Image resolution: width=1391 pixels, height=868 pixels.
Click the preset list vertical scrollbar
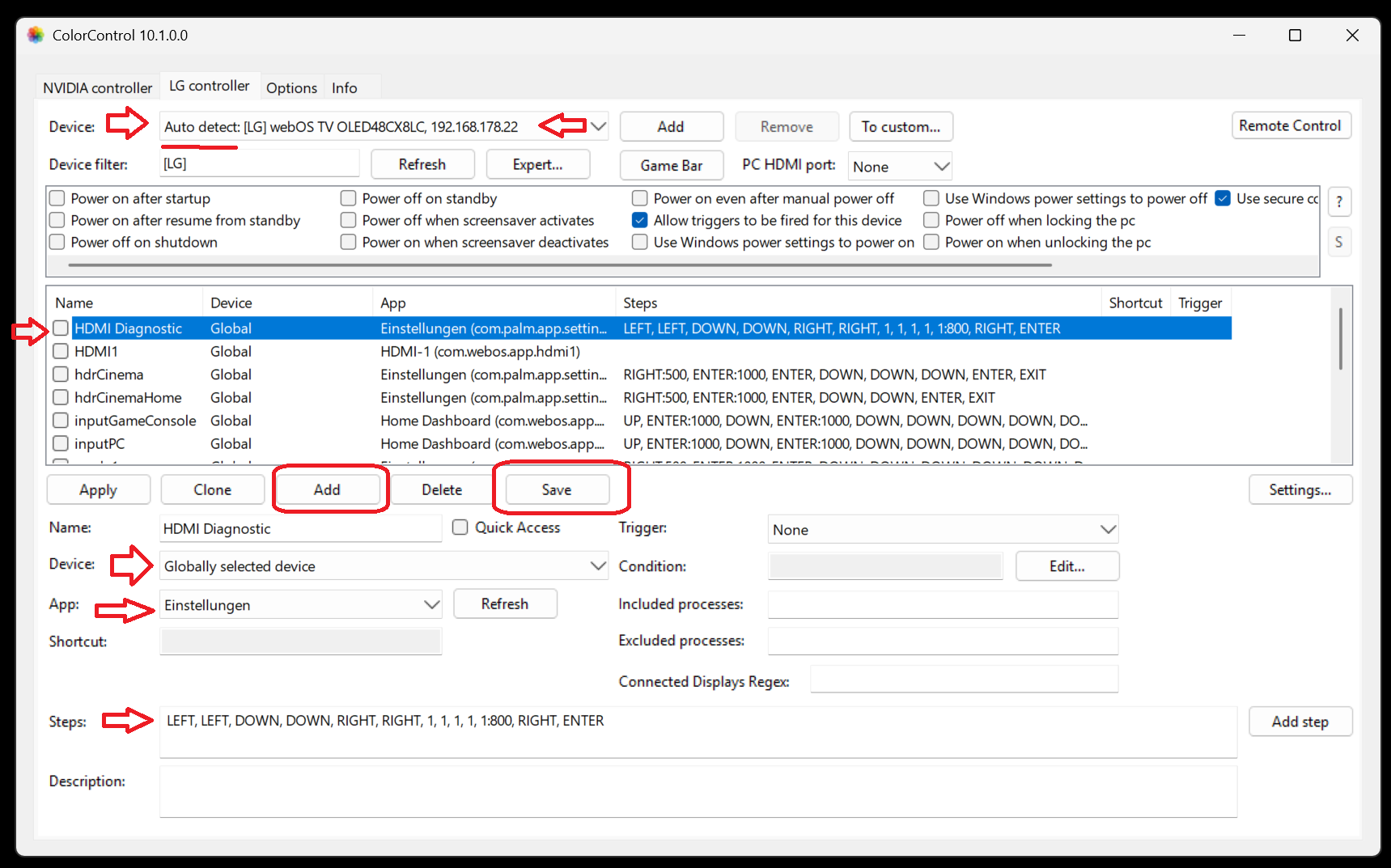1341,338
